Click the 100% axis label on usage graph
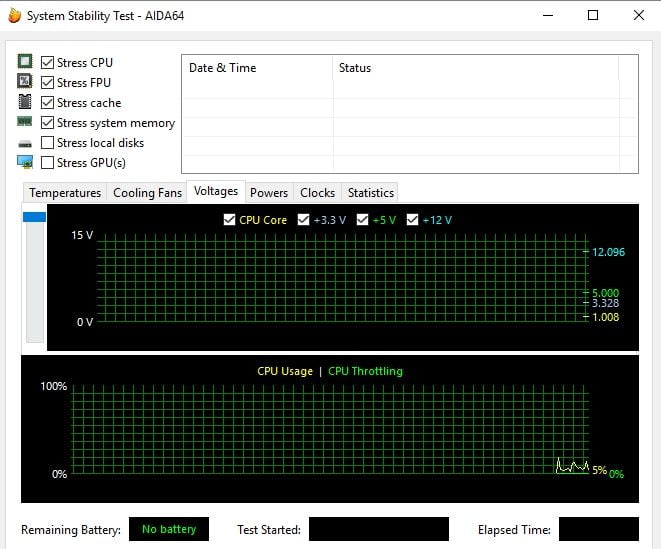Viewport: 661px width, 549px height. tap(54, 386)
